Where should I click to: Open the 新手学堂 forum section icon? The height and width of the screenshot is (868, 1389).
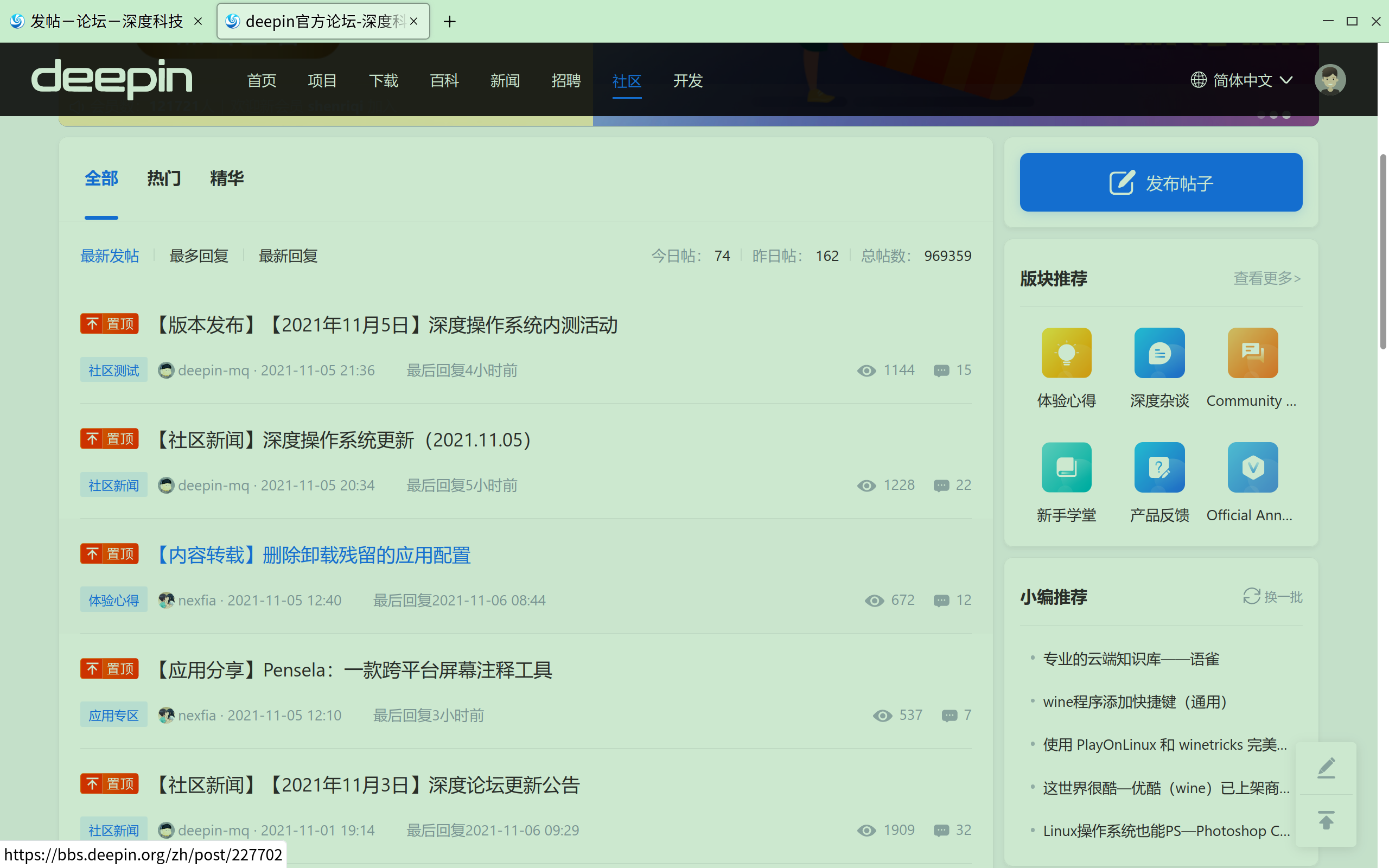[1066, 467]
